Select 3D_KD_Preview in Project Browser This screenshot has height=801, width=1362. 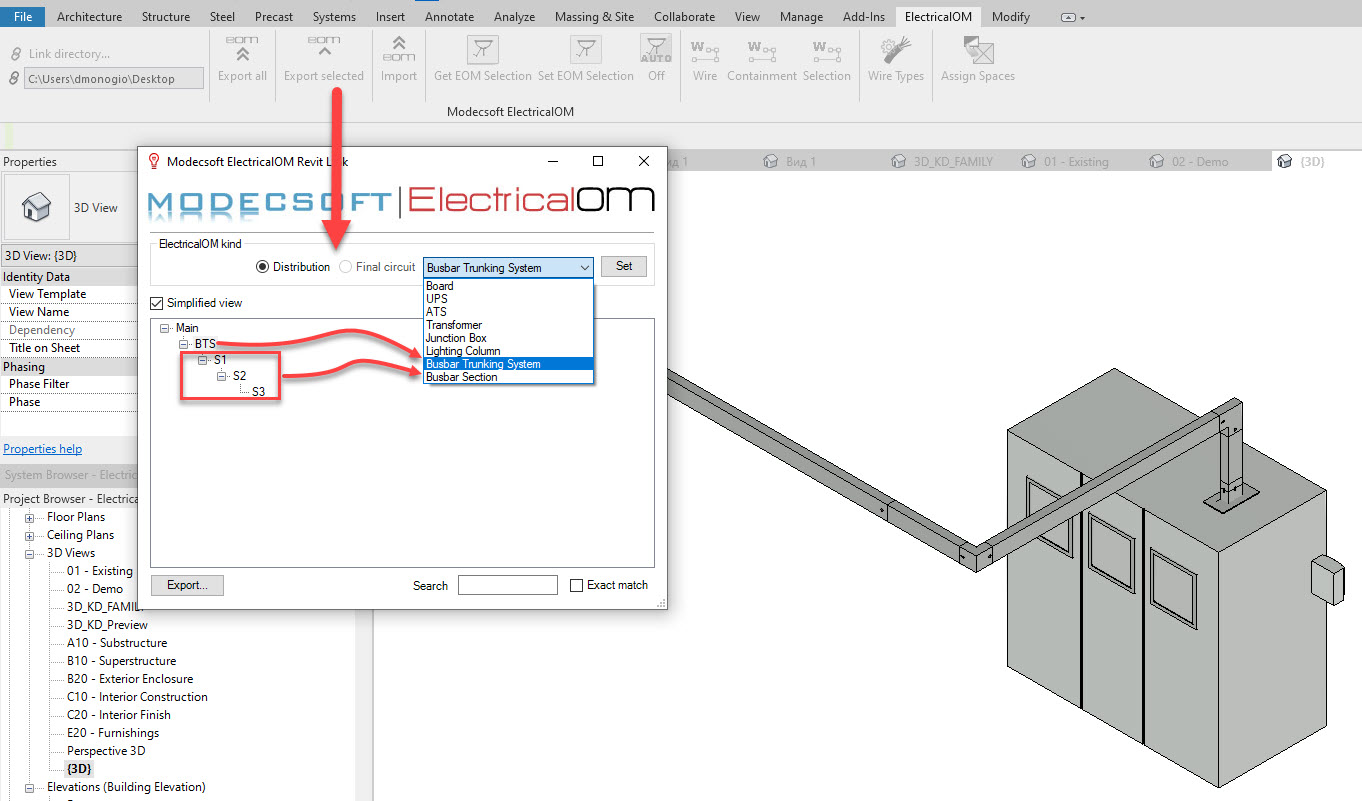point(107,625)
